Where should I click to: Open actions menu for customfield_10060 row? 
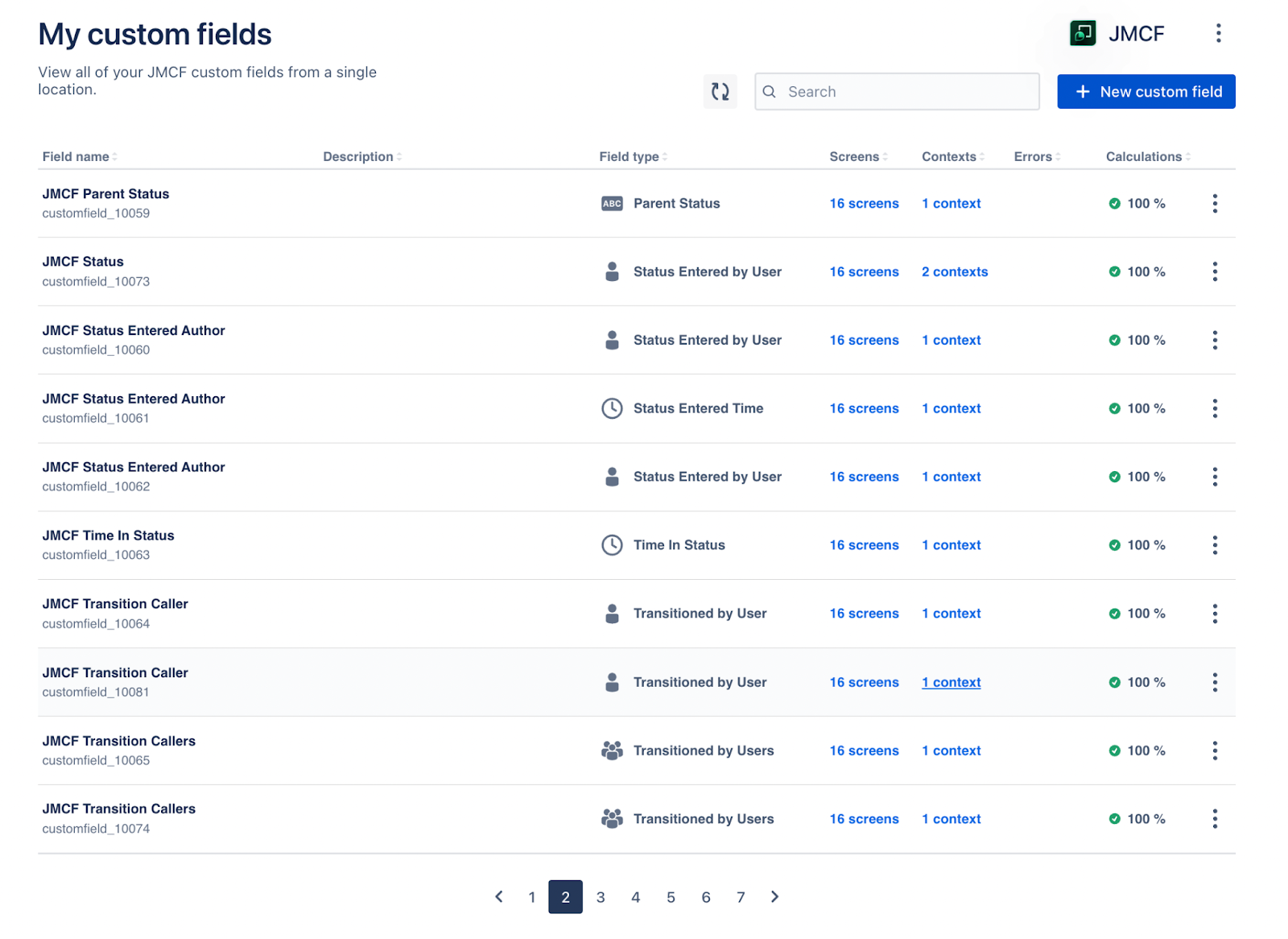tap(1215, 341)
